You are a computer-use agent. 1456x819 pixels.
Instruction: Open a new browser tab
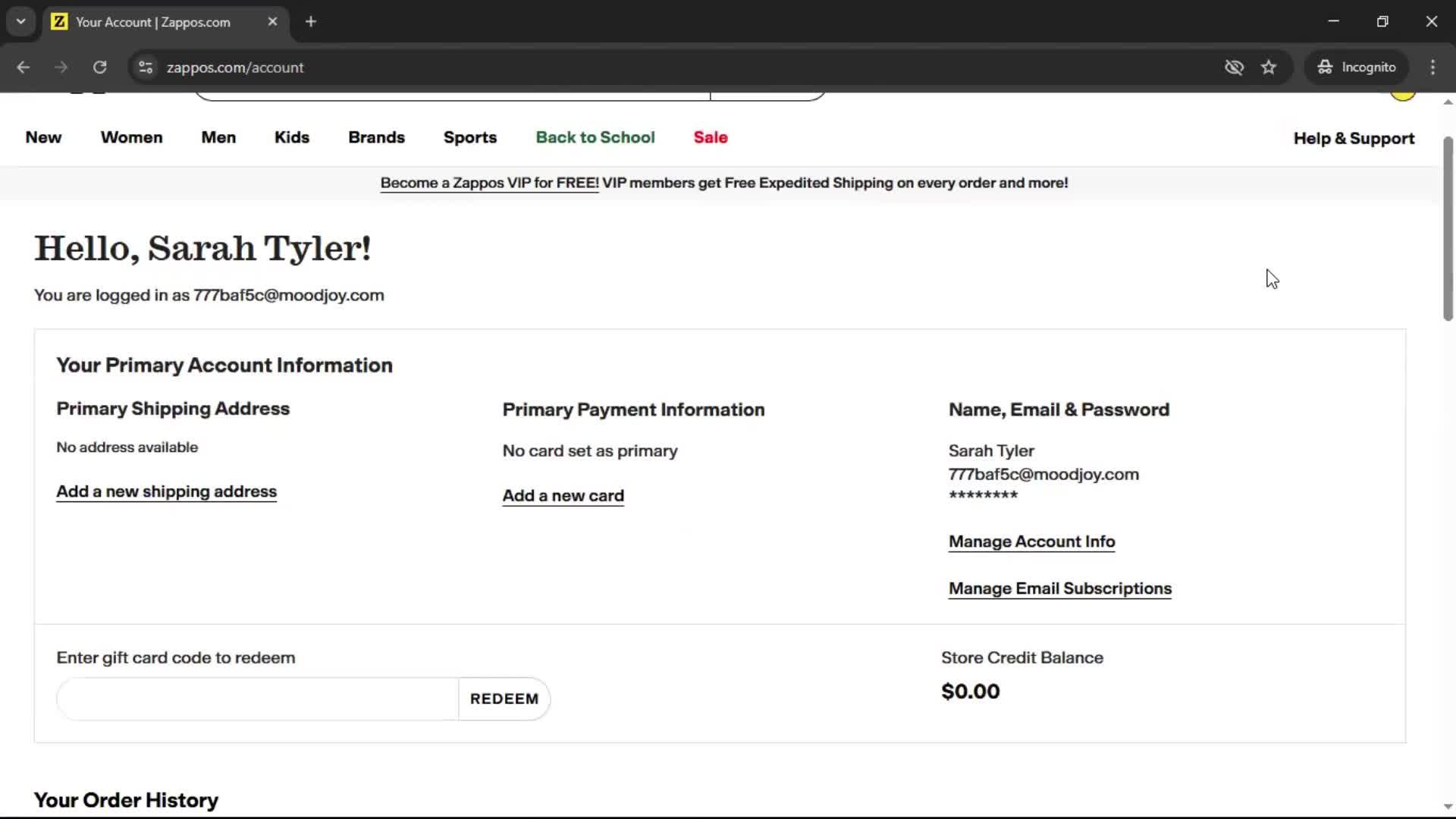pyautogui.click(x=310, y=21)
